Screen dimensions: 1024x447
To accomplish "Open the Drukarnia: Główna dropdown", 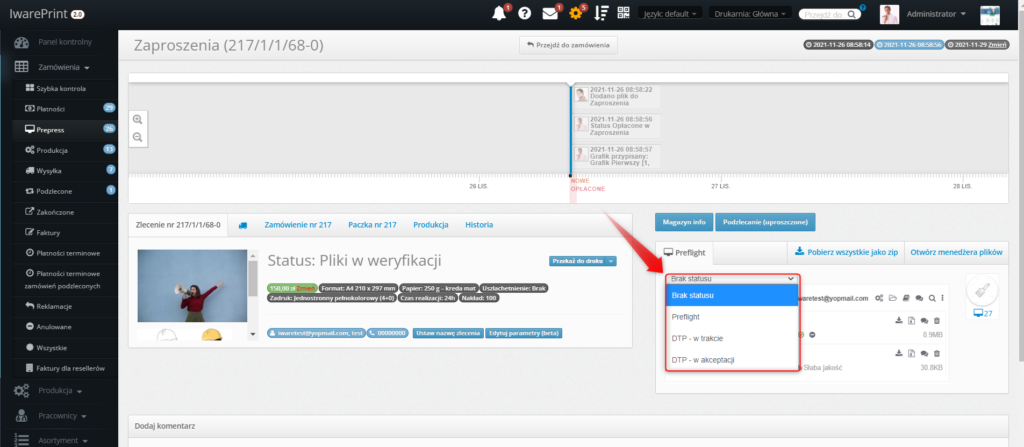I will point(751,13).
